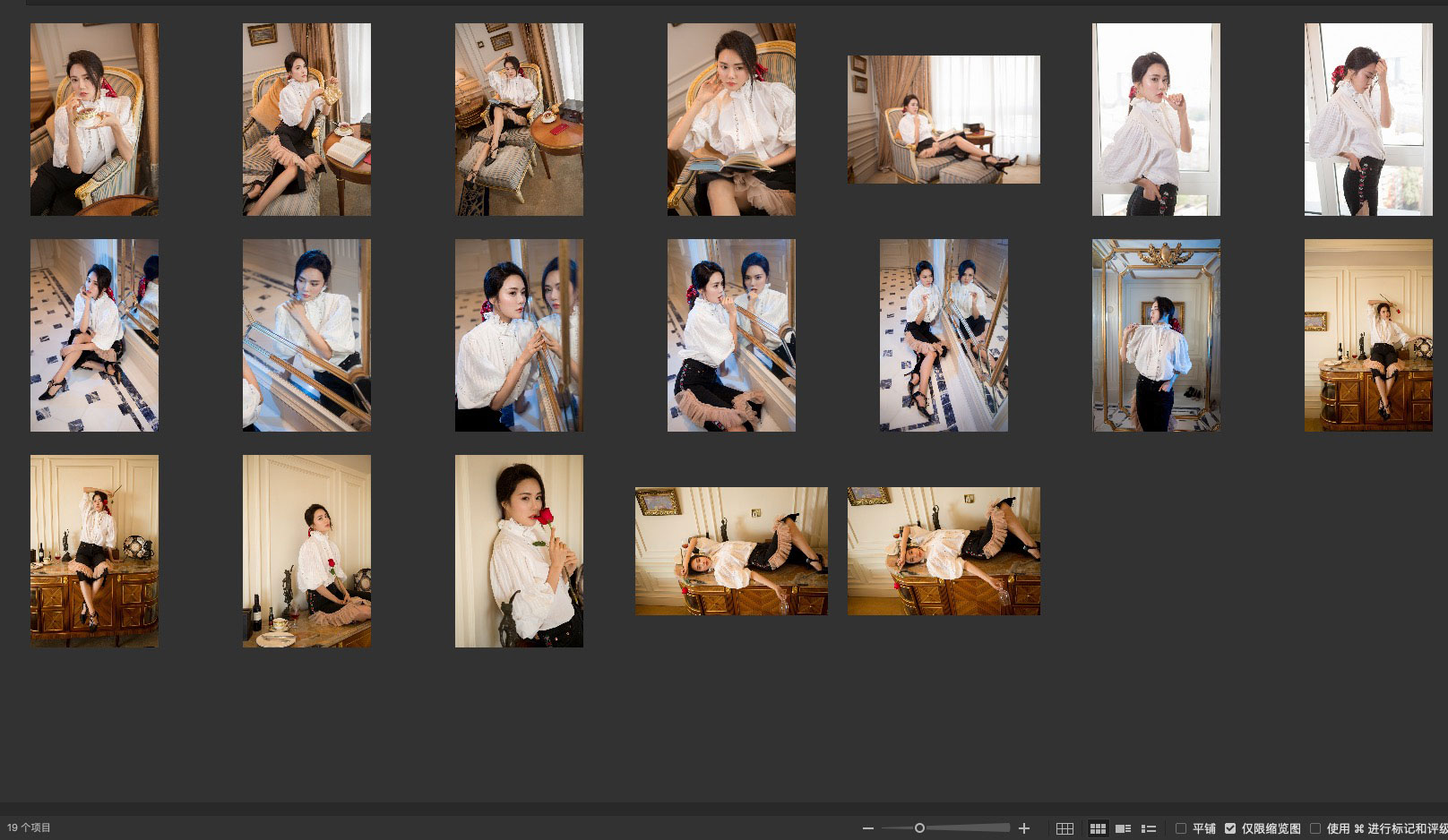Enable the 平铺 checkbox
The image size is (1448, 840).
click(x=1181, y=828)
